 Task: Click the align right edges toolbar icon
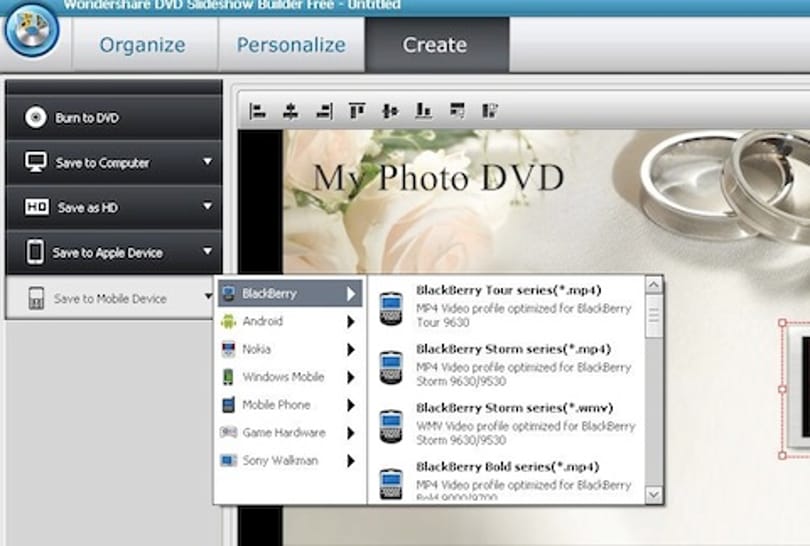(324, 111)
